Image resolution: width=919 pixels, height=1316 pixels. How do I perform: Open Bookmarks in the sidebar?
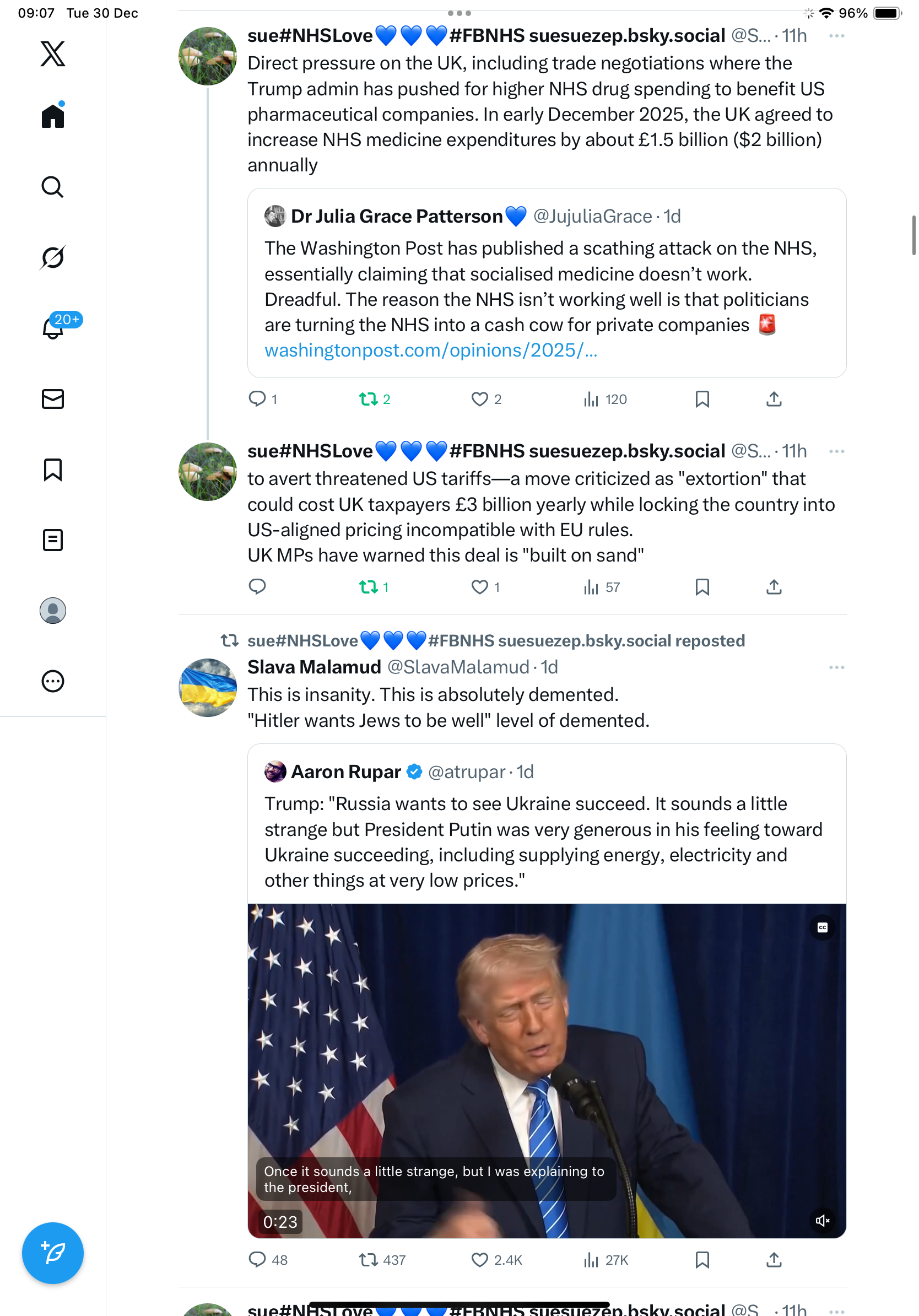(53, 470)
